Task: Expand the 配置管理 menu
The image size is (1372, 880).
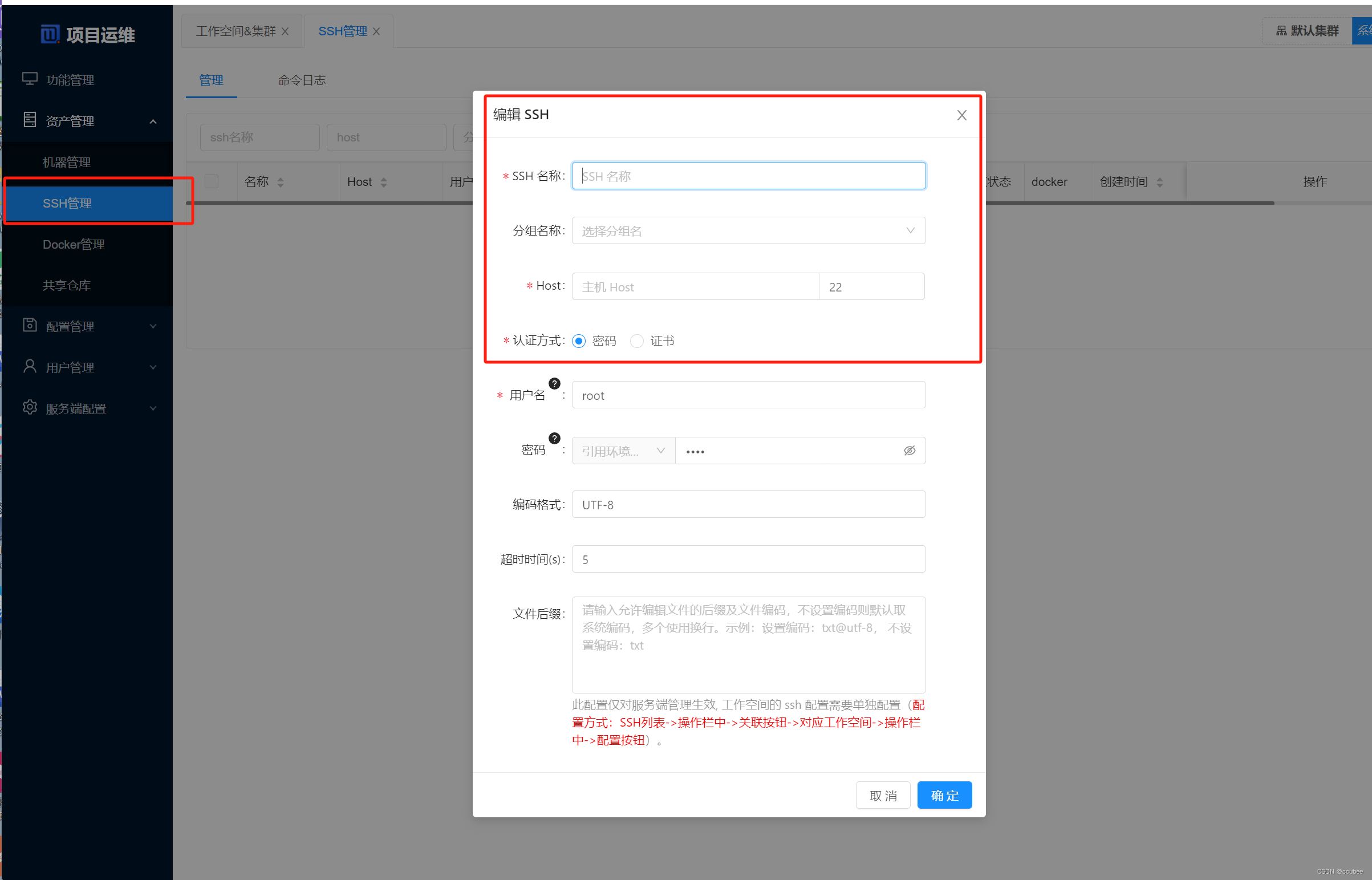Action: tap(153, 326)
